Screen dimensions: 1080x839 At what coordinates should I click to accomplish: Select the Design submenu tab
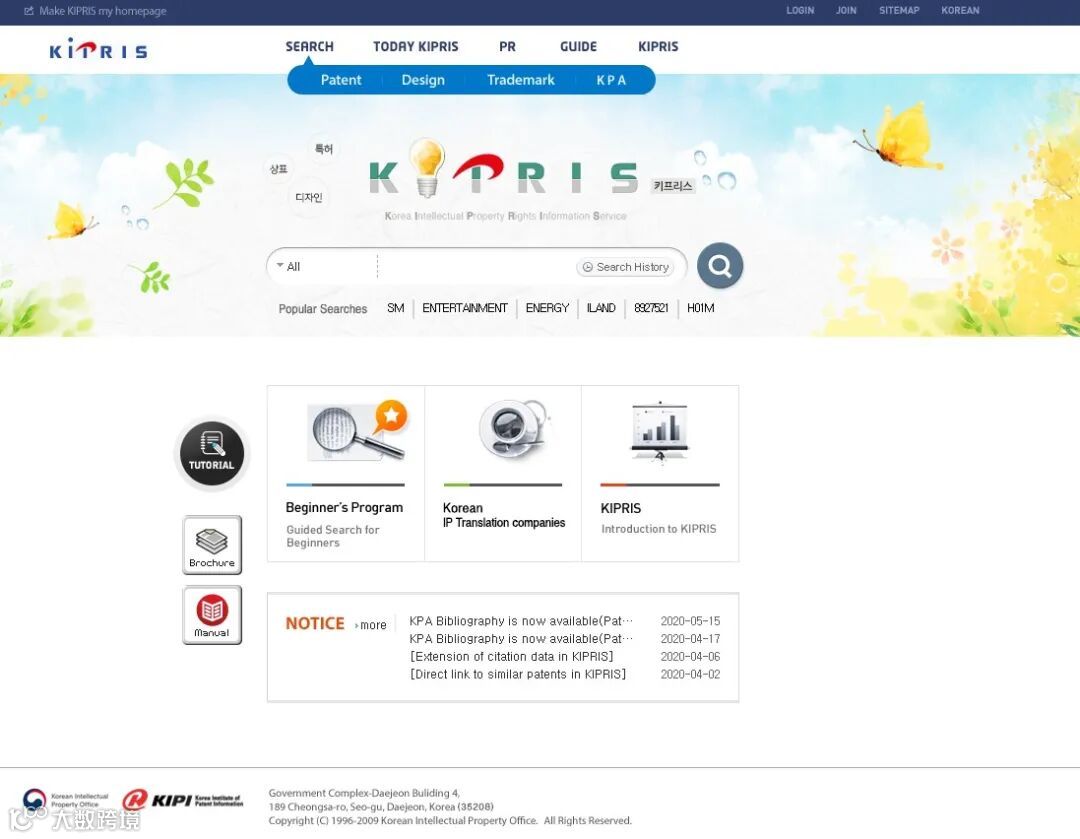click(423, 80)
